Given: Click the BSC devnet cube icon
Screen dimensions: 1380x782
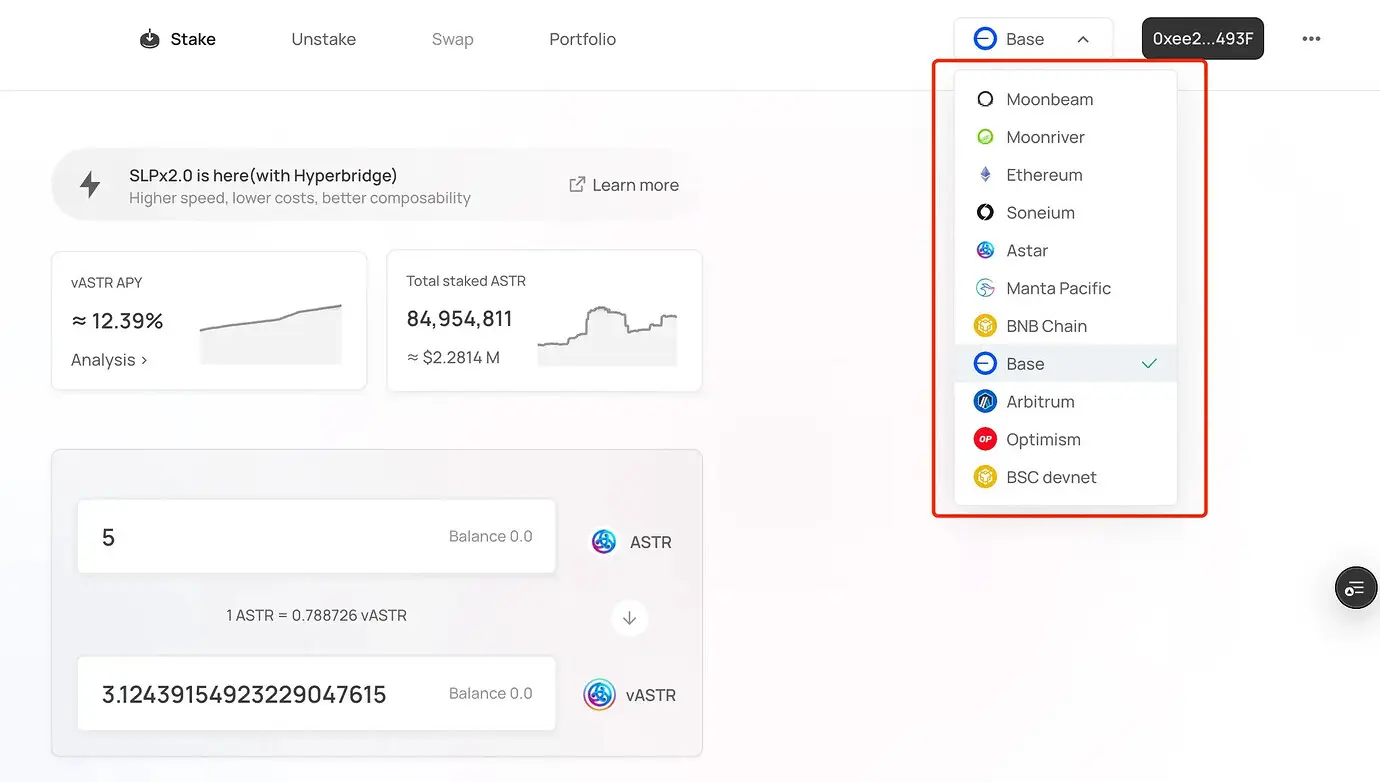Looking at the screenshot, I should [985, 477].
